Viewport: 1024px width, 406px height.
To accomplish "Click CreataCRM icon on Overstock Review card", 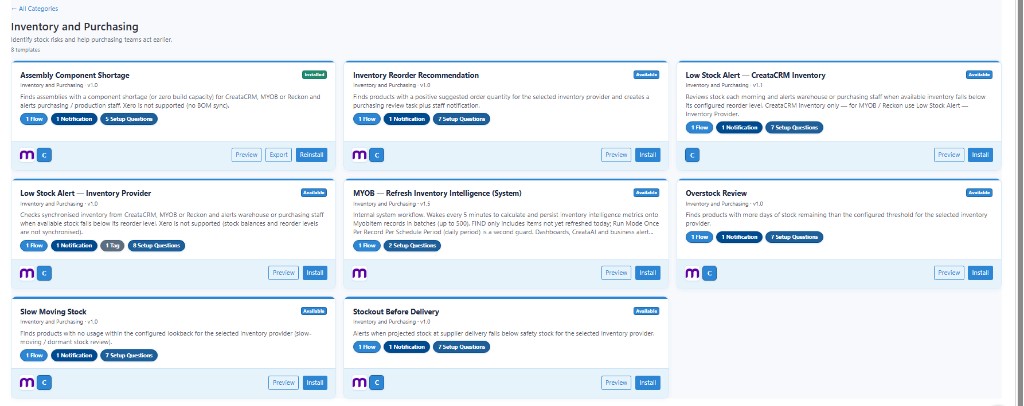I will click(x=709, y=273).
